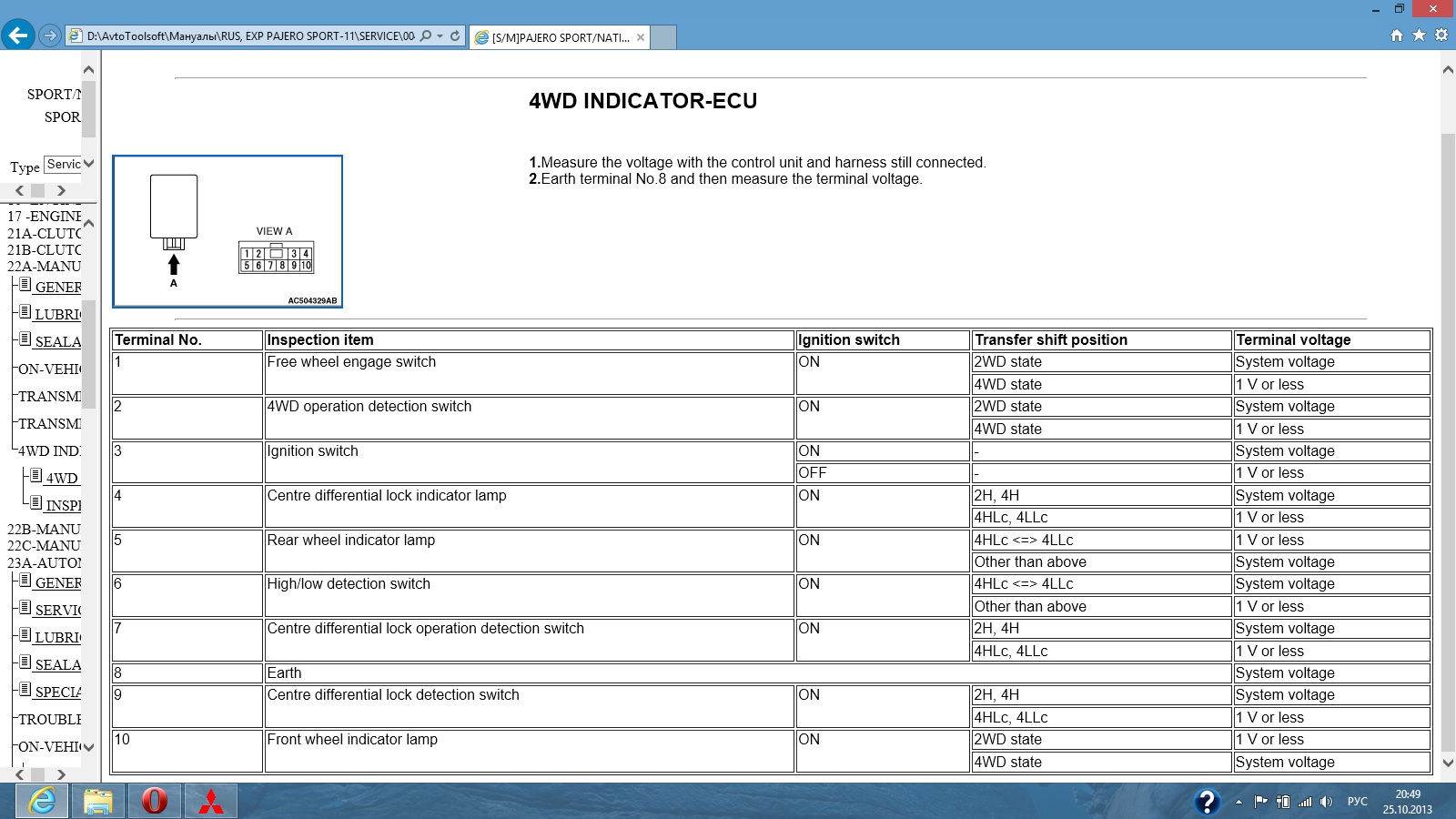Click the volume speaker tray icon

pos(1326,802)
